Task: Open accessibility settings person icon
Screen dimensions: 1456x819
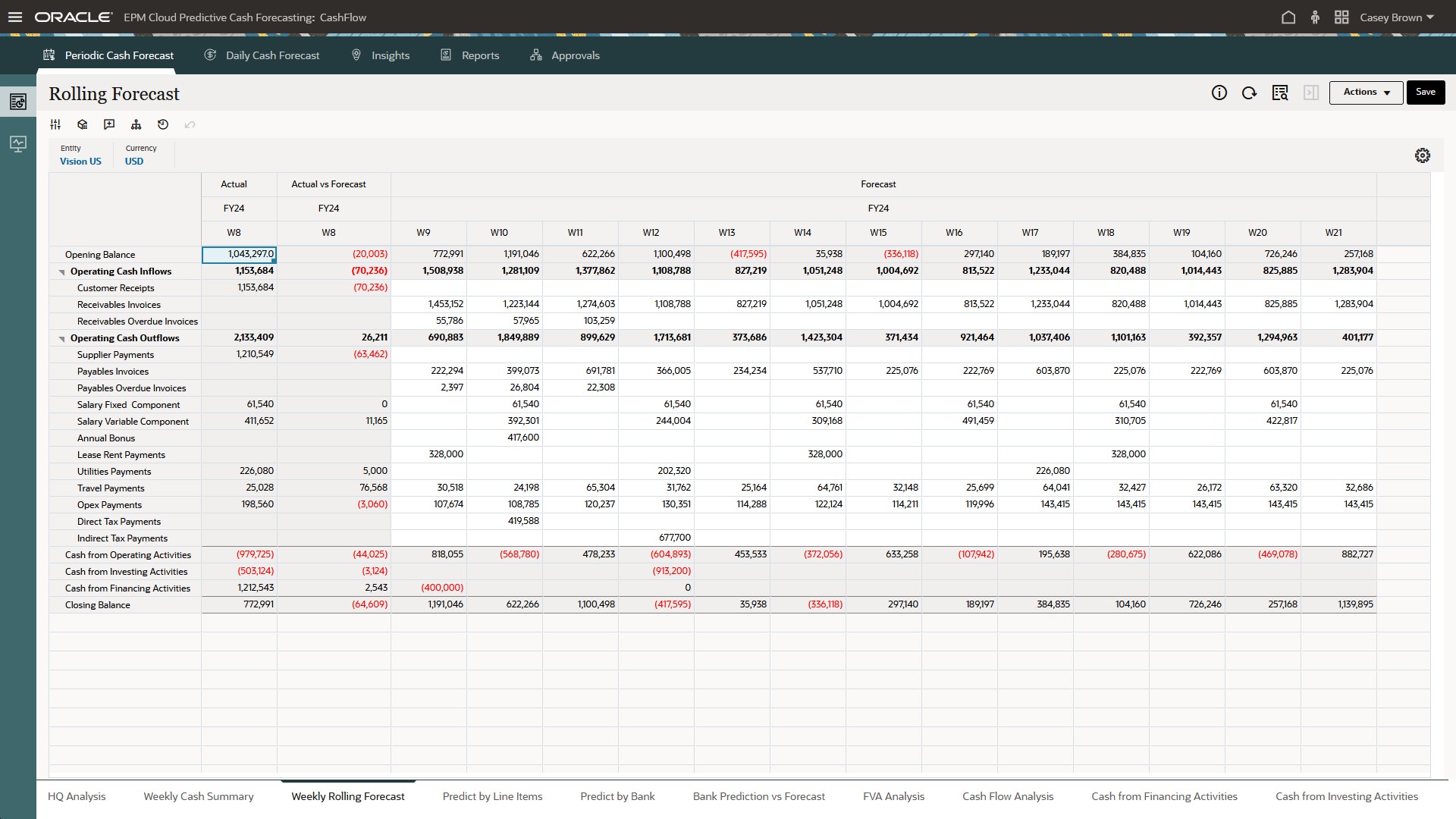Action: (x=1315, y=17)
